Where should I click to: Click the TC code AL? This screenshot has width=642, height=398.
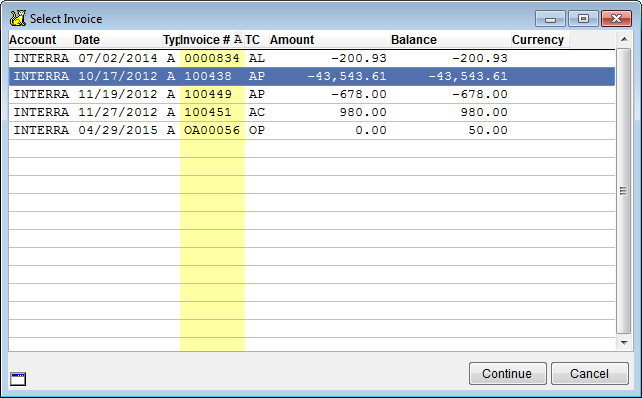(257, 58)
